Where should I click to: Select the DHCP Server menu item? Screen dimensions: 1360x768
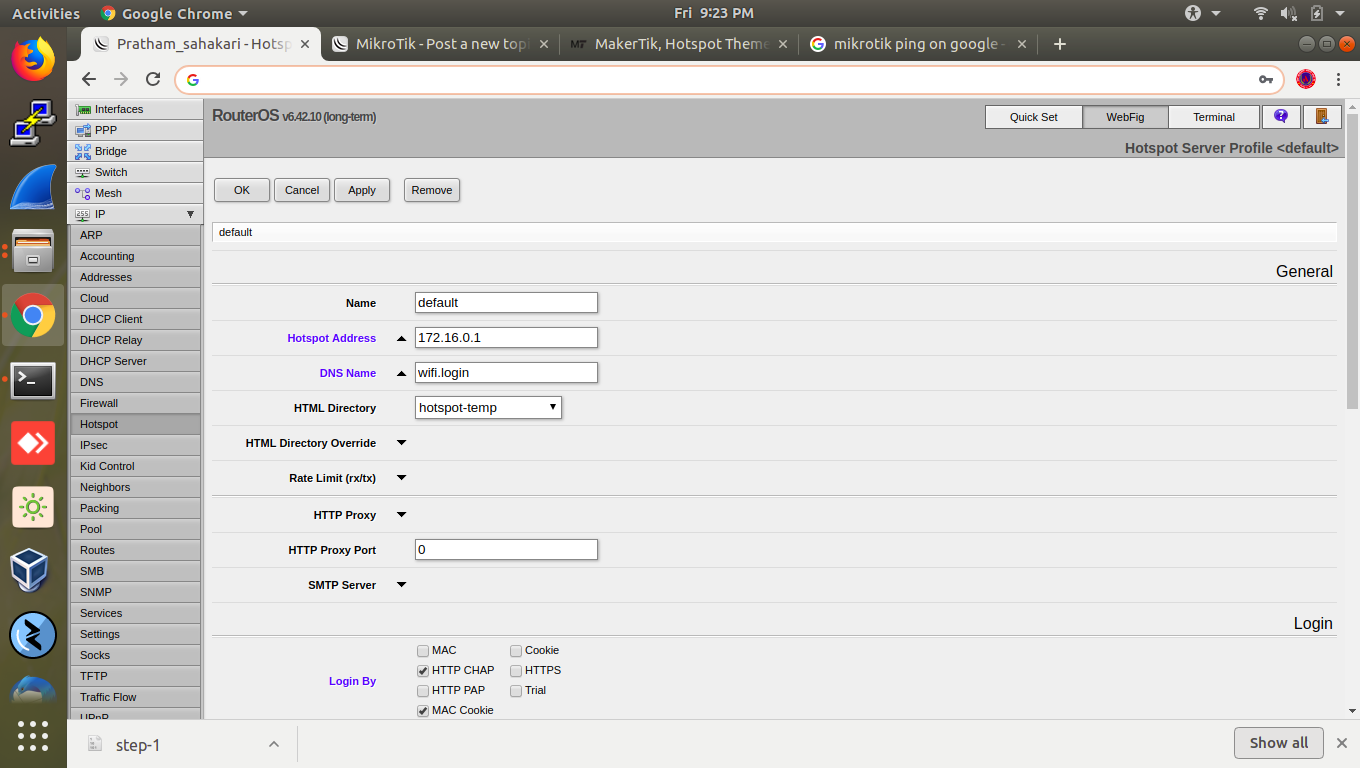pos(135,361)
